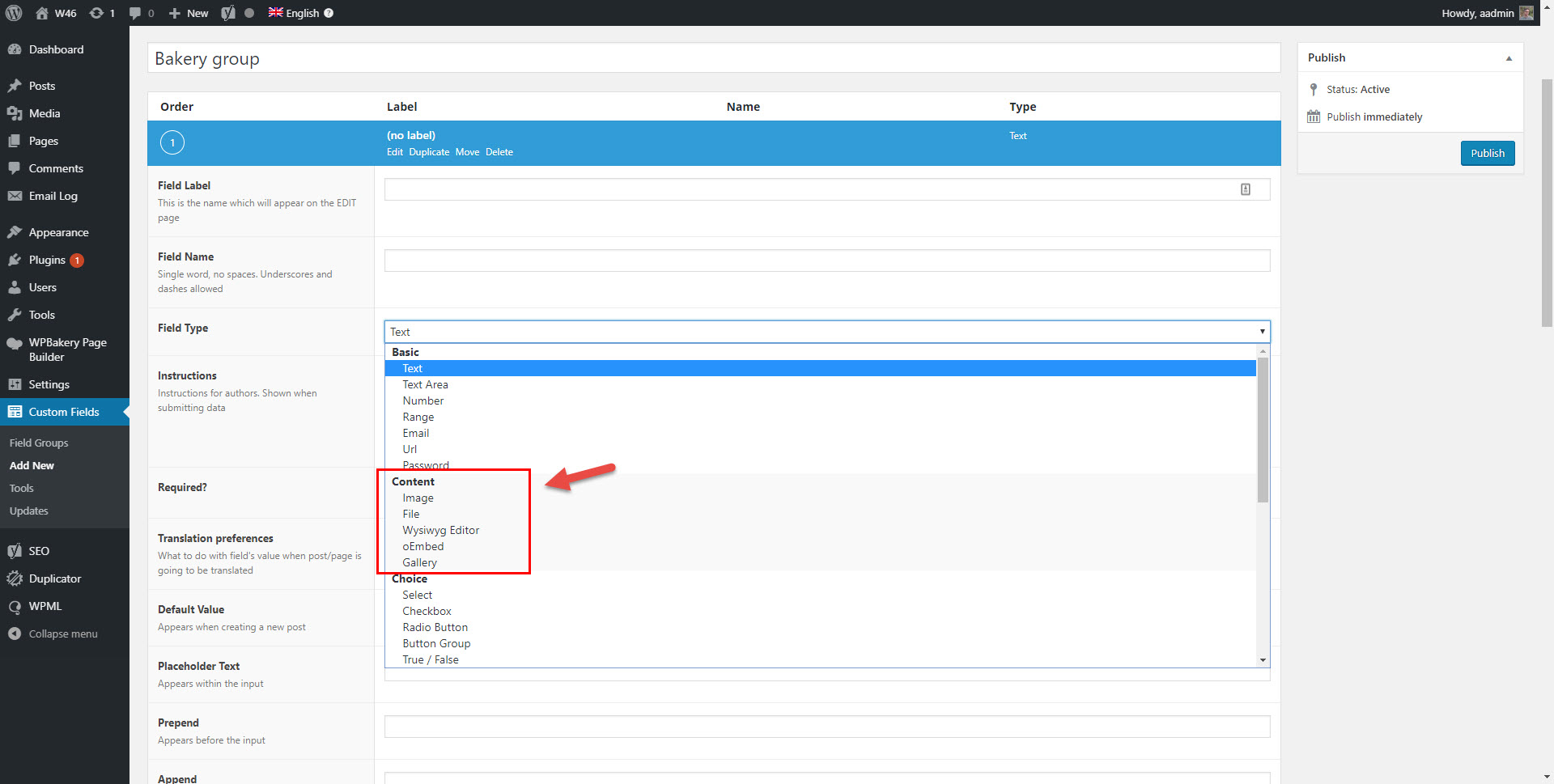Click the blue Publish button
Viewport: 1554px width, 784px height.
1487,153
